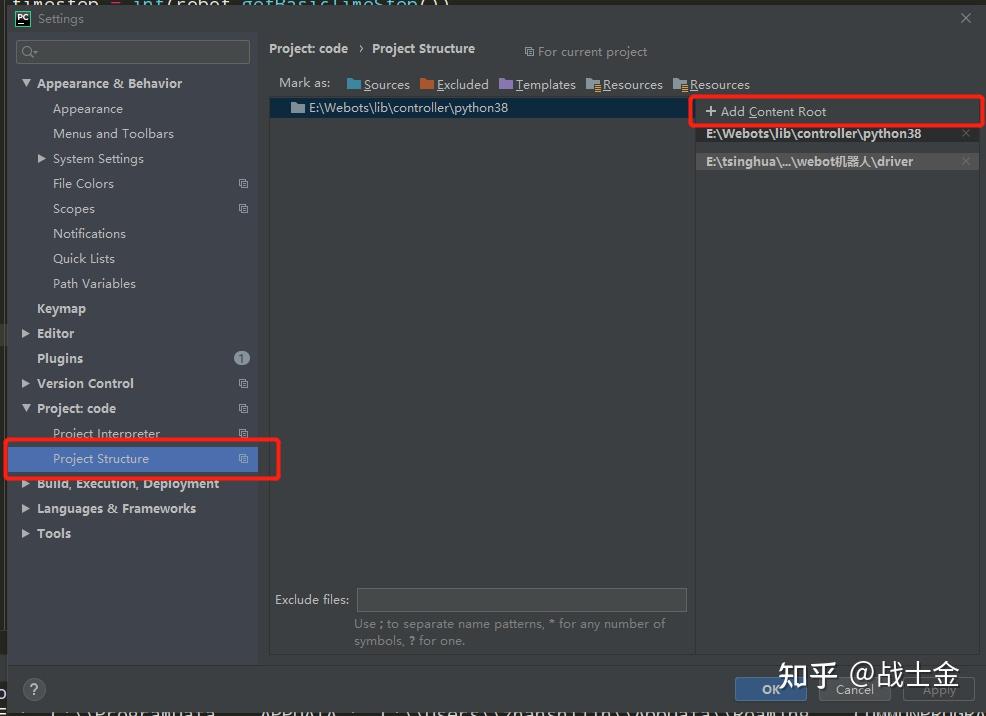
Task: Select Project Interpreter in the sidebar
Action: tap(106, 433)
